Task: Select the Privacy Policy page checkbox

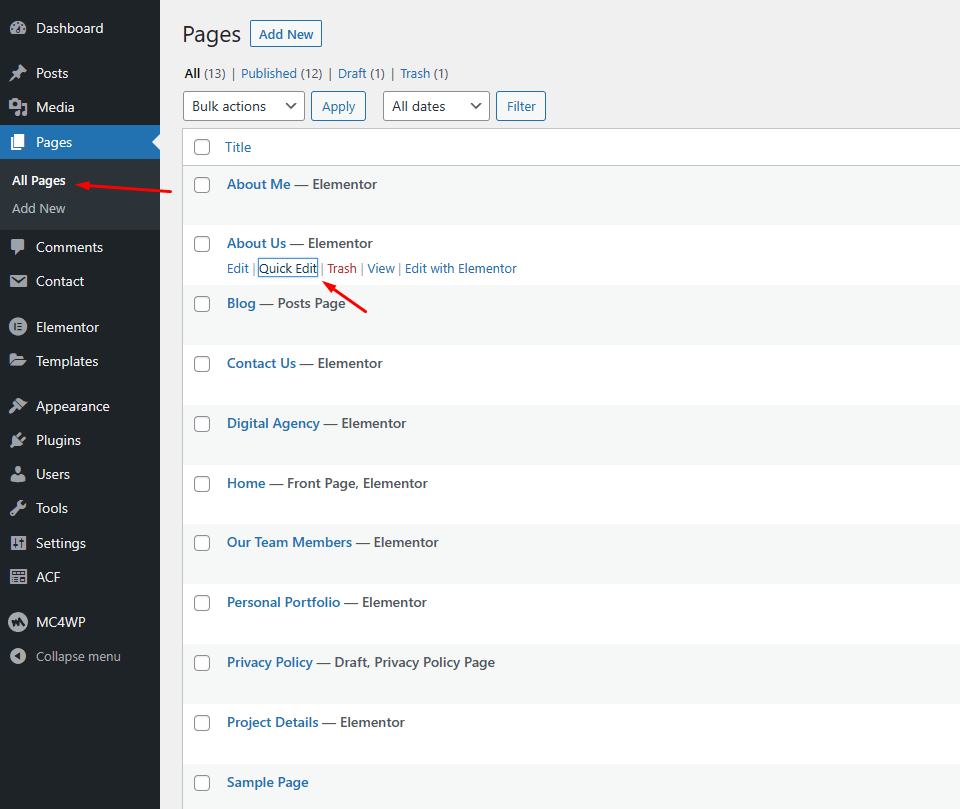Action: click(202, 663)
